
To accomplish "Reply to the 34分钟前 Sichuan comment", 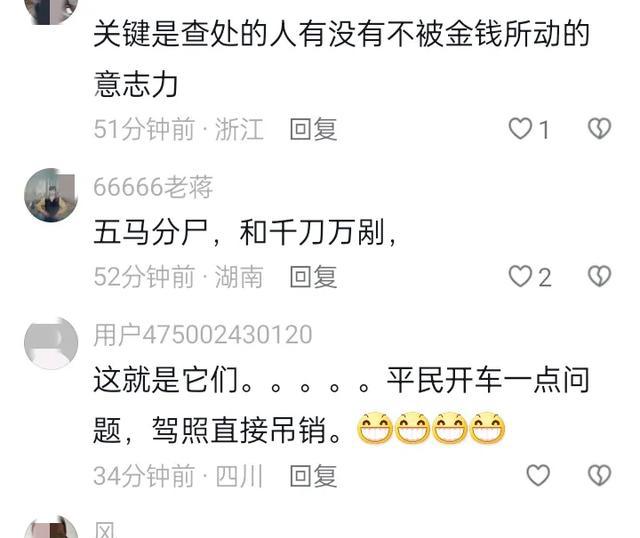I will click(x=313, y=476).
